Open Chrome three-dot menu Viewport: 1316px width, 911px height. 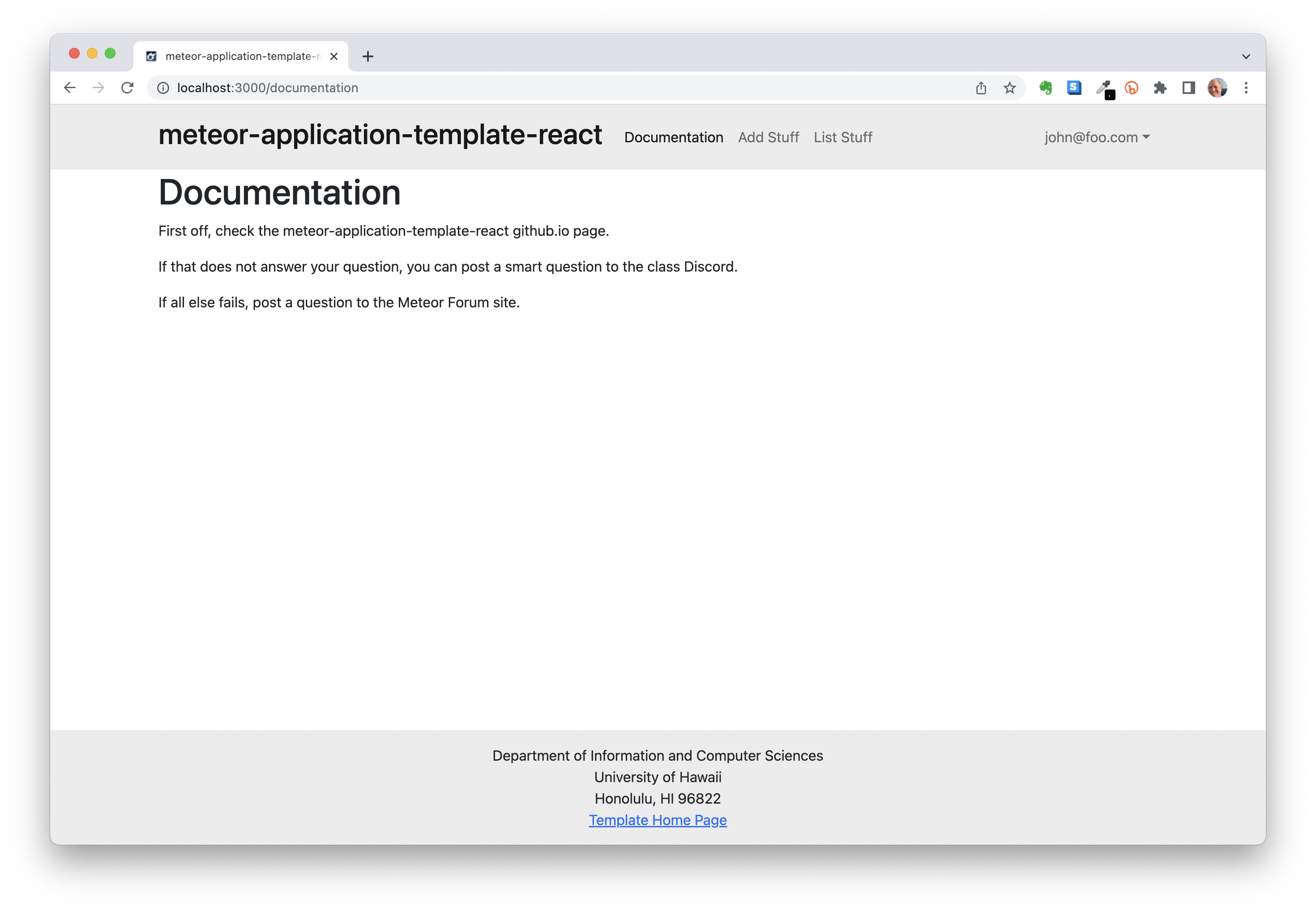click(x=1246, y=88)
